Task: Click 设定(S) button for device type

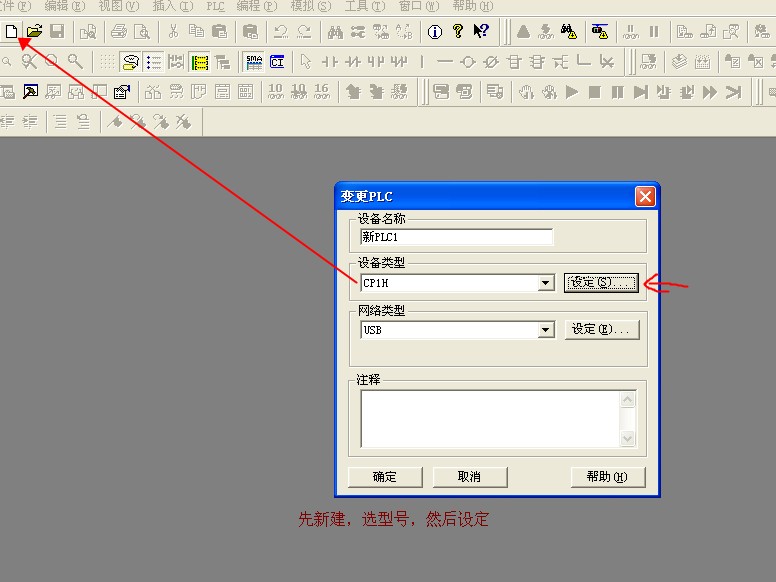Action: (601, 283)
